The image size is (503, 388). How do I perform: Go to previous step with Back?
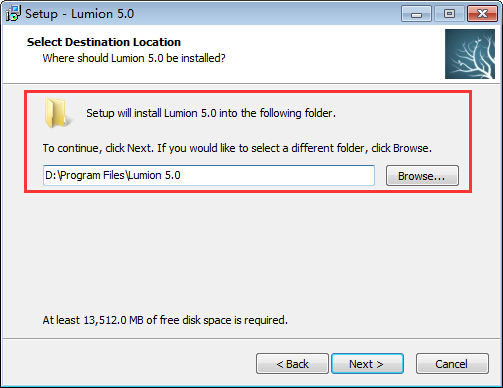[x=292, y=364]
